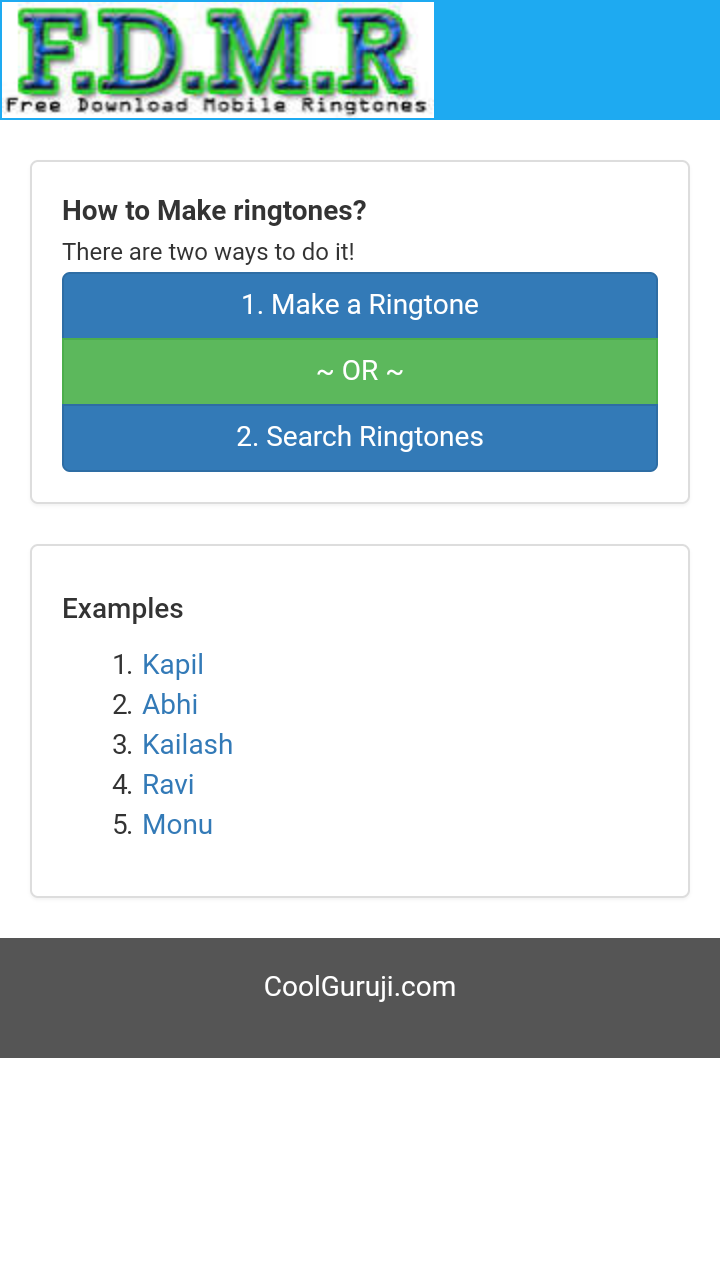Click the list number '1.' beside Kapil
The height and width of the screenshot is (1280, 720).
click(x=123, y=665)
